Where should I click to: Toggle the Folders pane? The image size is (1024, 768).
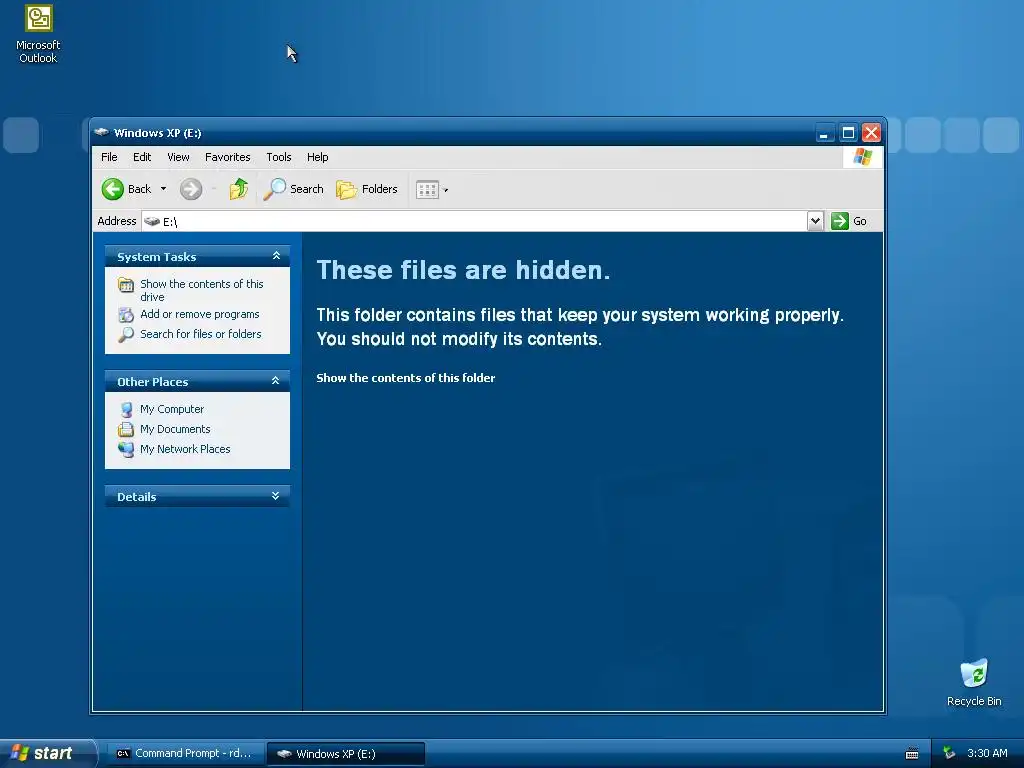point(367,189)
